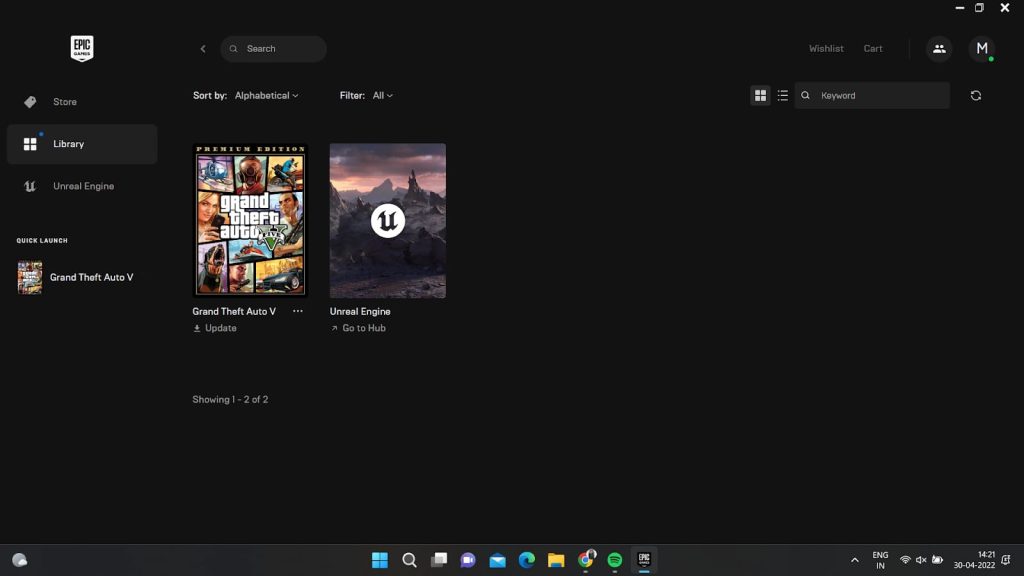This screenshot has height=576, width=1024.
Task: Click the profile avatar with letter M
Action: tap(981, 48)
